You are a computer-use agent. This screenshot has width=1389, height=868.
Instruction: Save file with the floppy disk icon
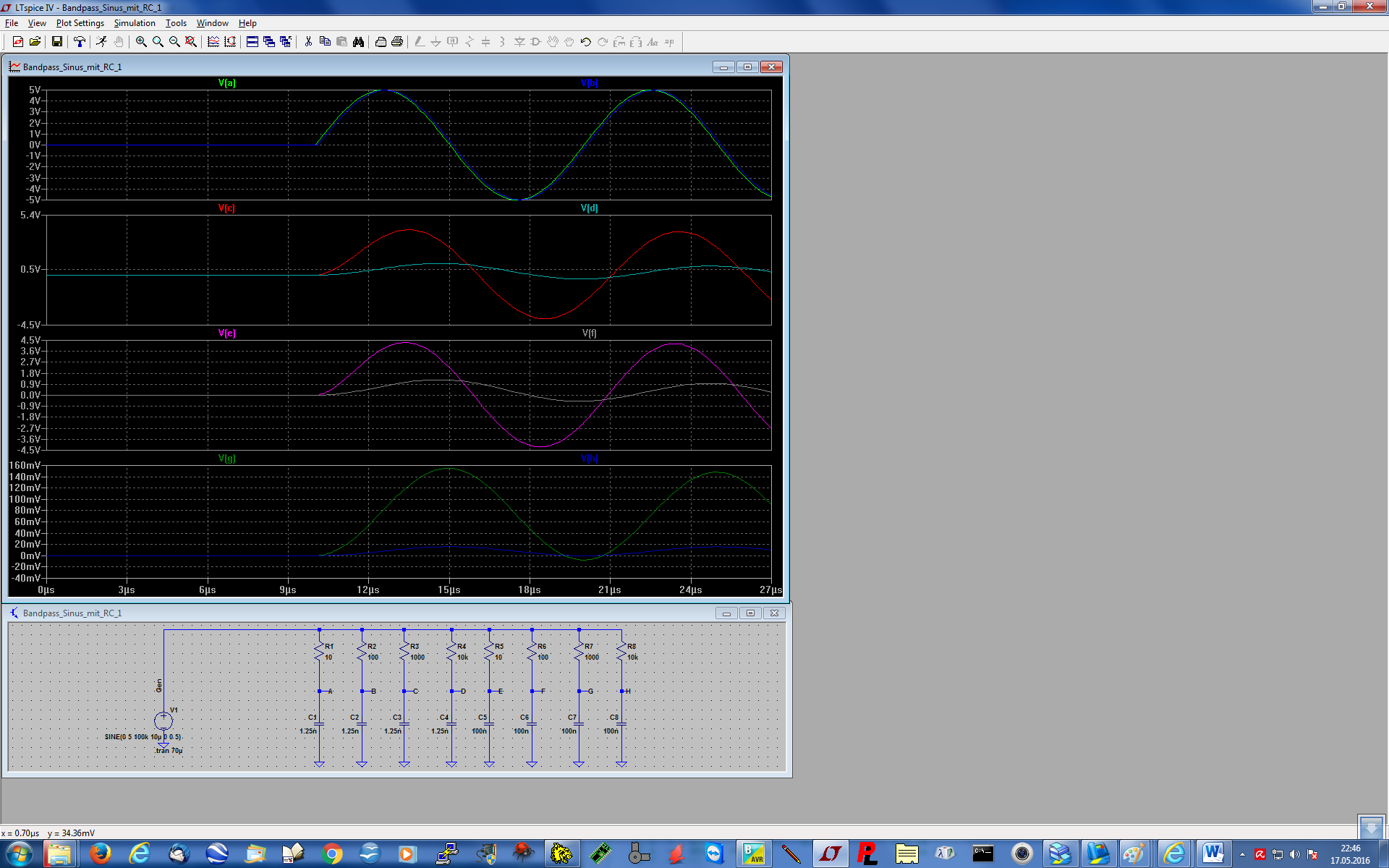tap(57, 42)
